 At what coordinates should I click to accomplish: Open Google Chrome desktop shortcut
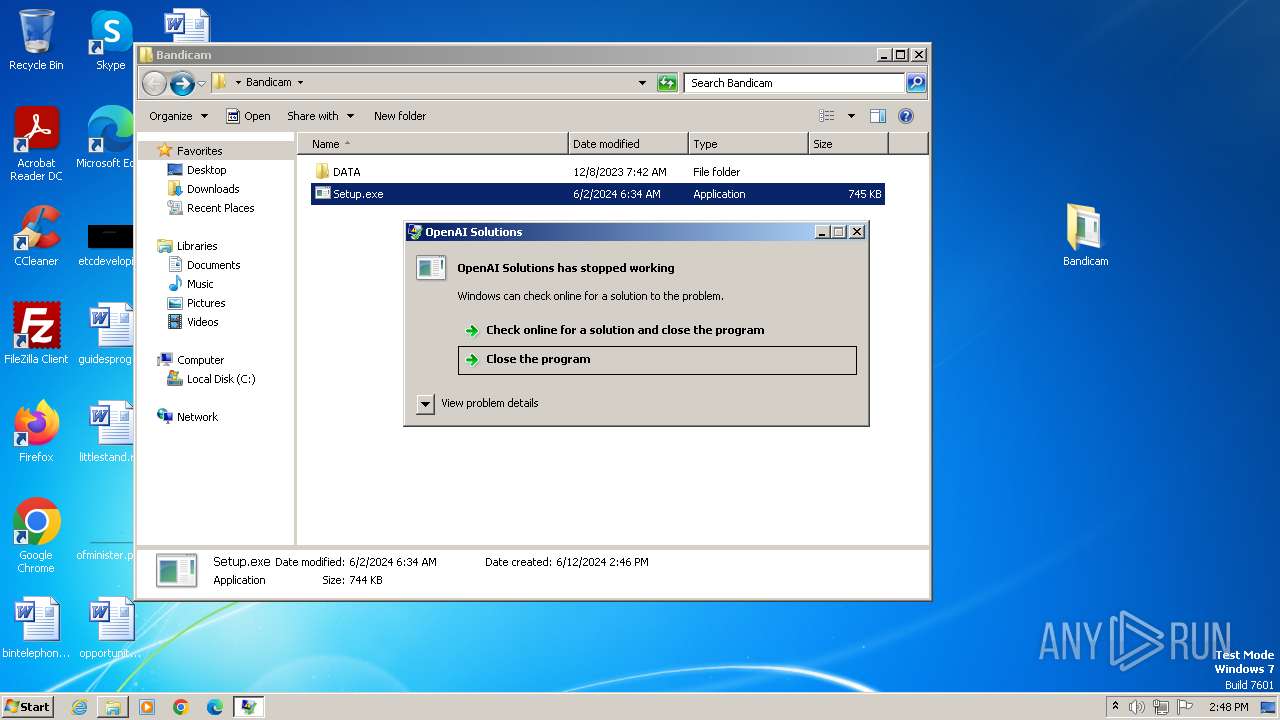pos(36,536)
